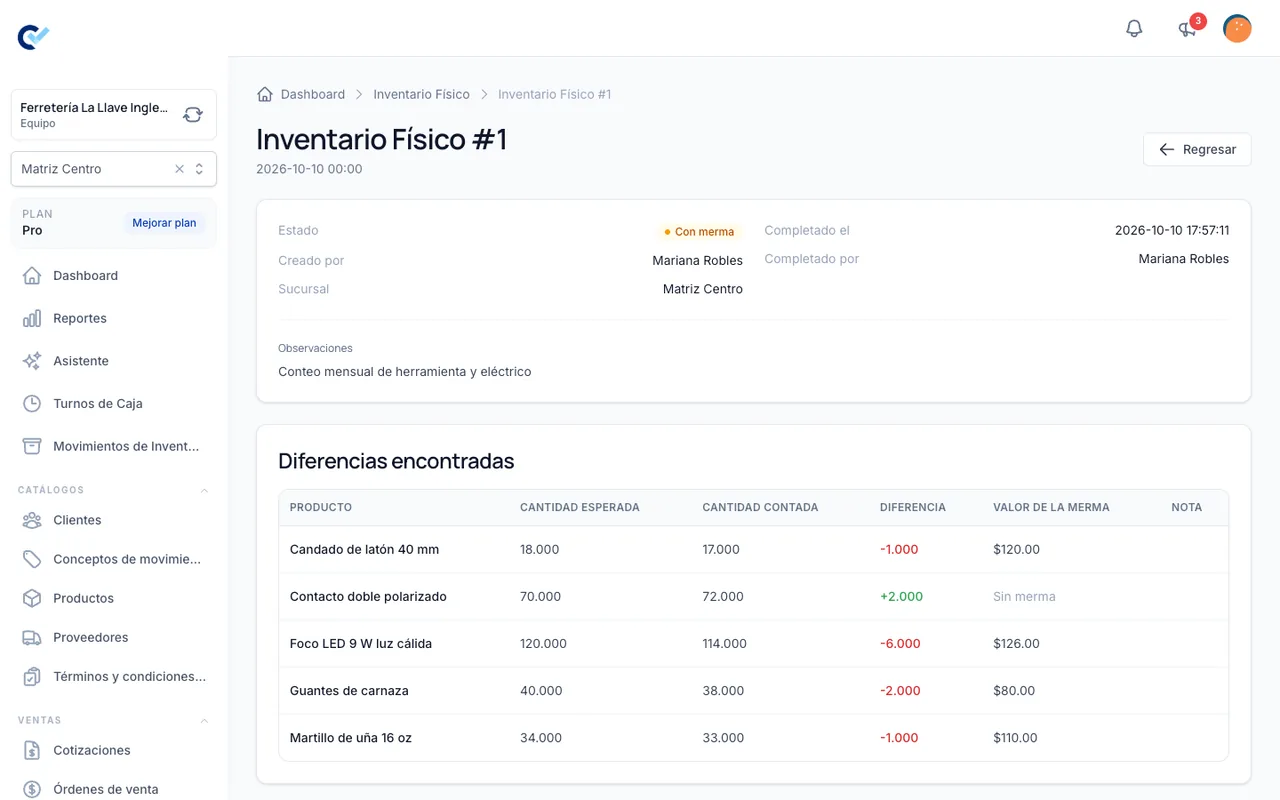Open Proveedores menu item
The height and width of the screenshot is (800, 1280).
(114, 637)
